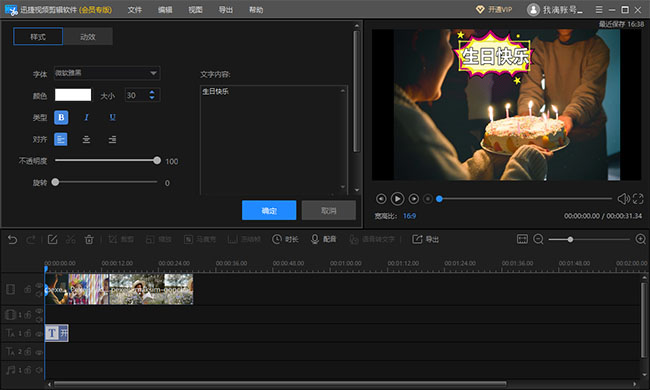Click the fit-timeline icon left of zoom out
650x390 pixels.
(x=522, y=239)
